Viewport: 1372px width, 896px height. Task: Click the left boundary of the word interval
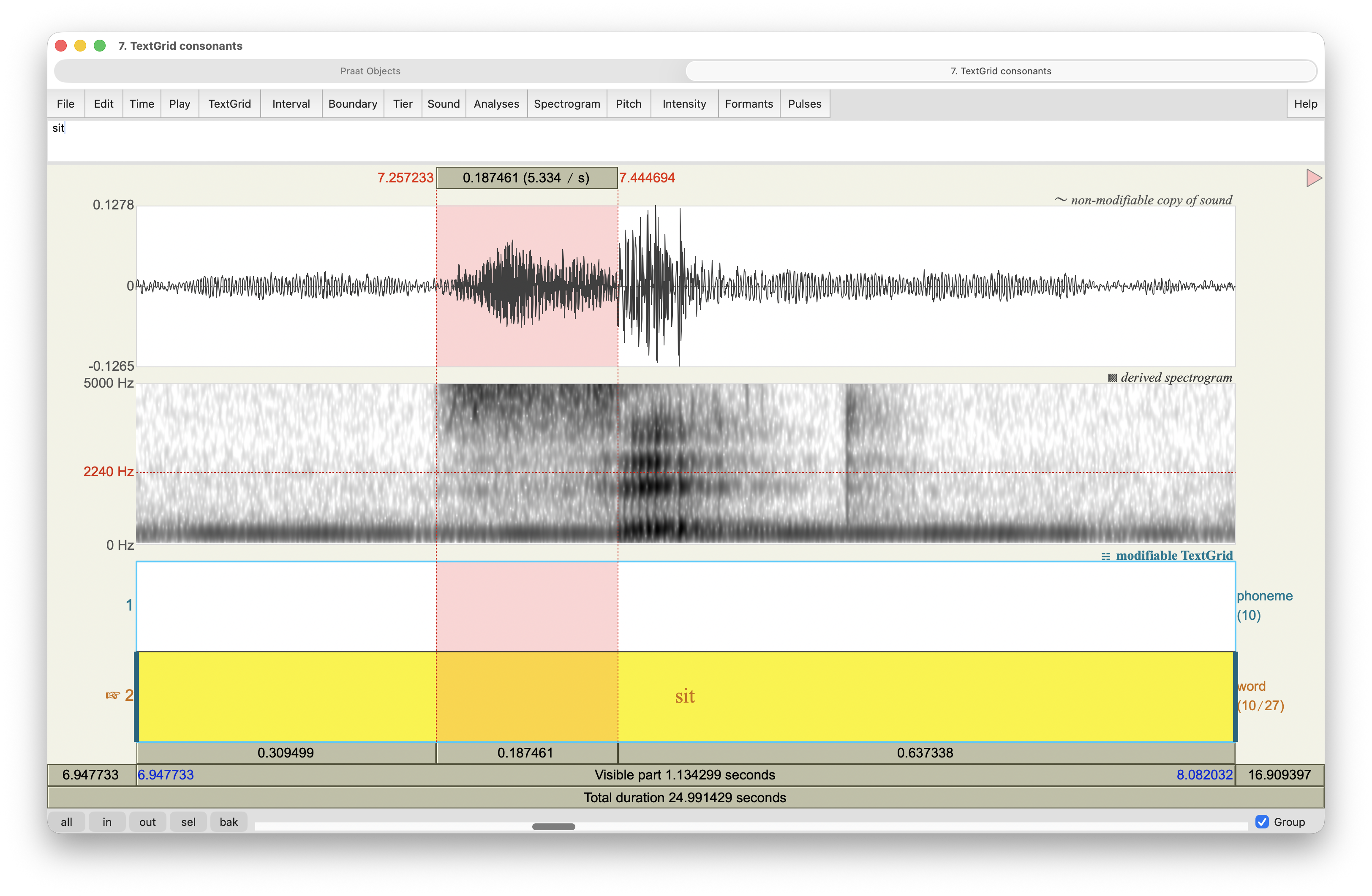tap(136, 697)
